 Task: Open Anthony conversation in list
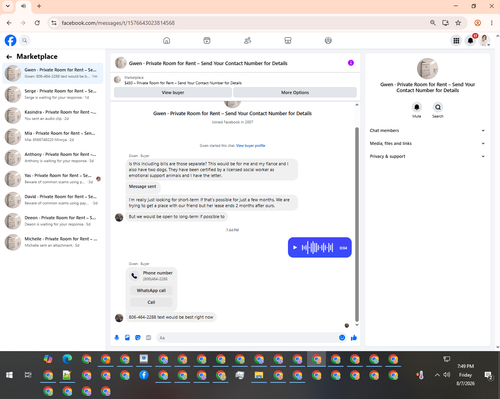[x=53, y=158]
